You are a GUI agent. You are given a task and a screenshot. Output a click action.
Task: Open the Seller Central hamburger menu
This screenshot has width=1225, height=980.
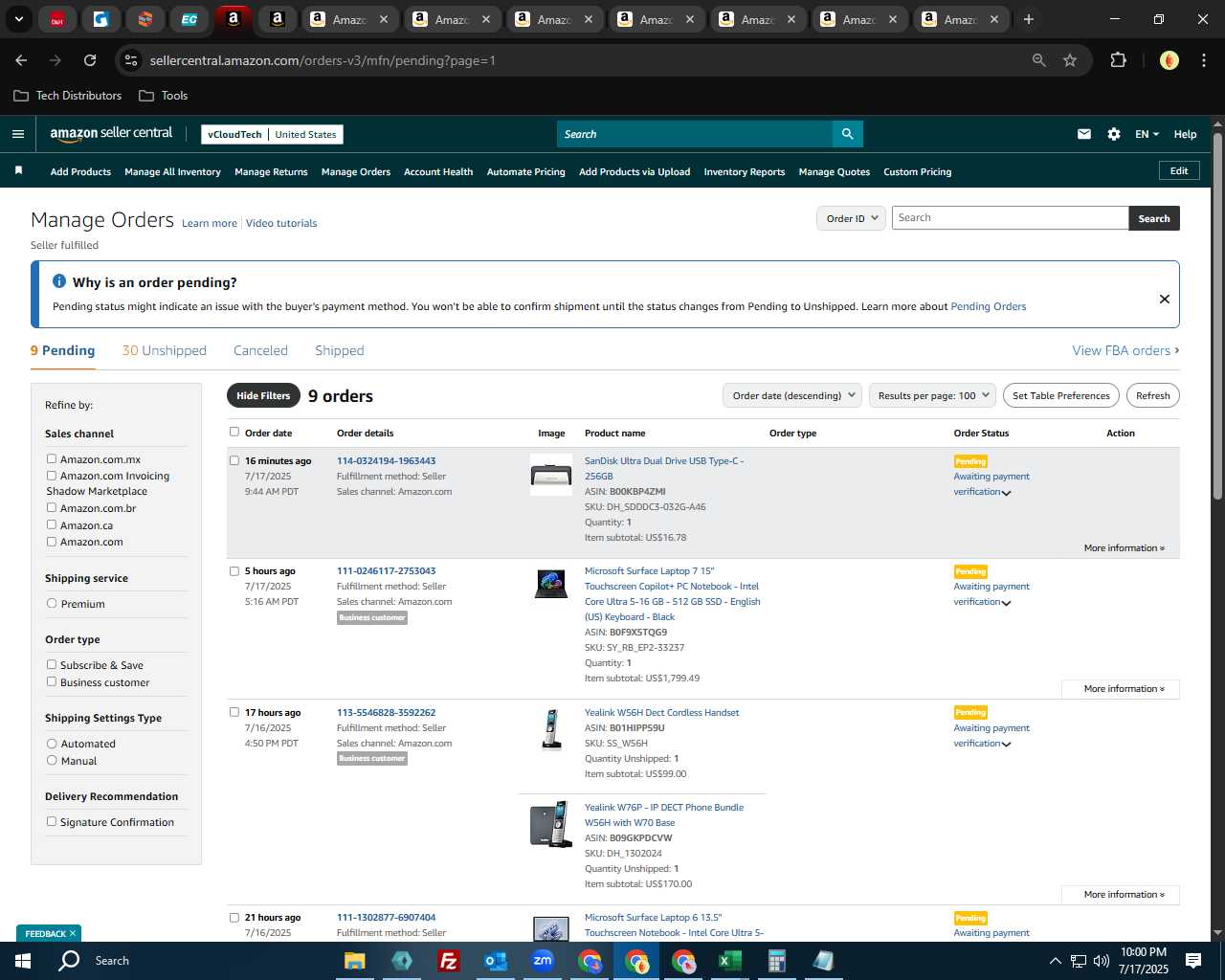pos(17,134)
